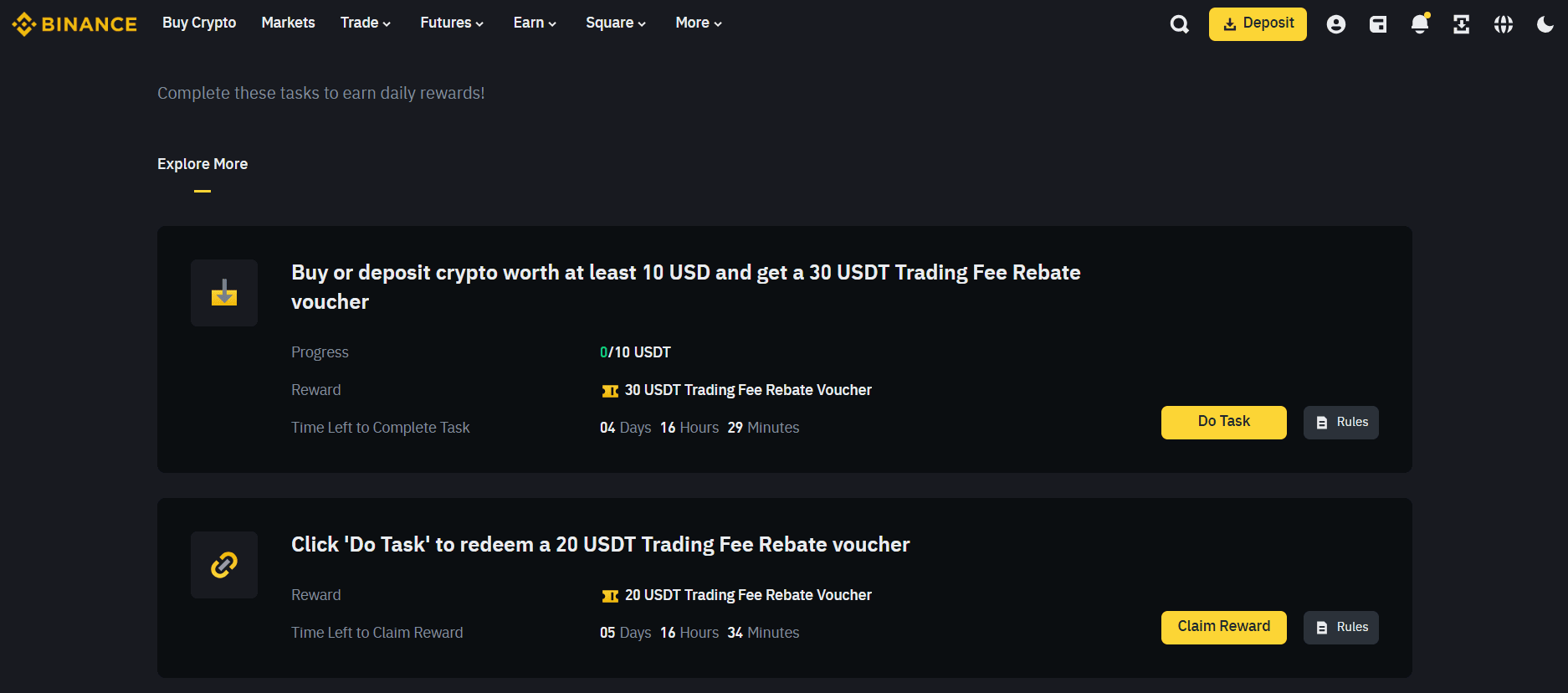Click the 30 USDT voucher ticket icon

click(610, 391)
